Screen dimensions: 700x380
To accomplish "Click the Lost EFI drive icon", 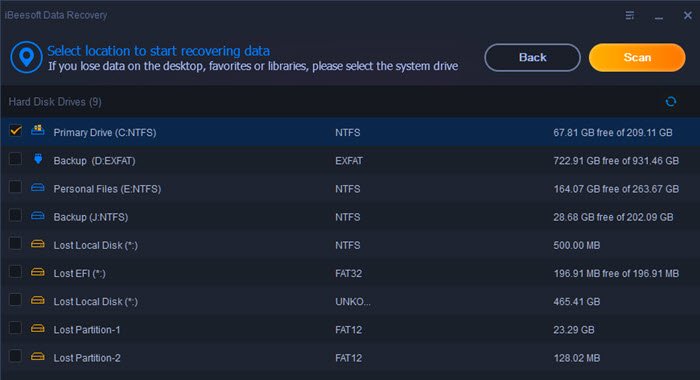I will coord(38,272).
